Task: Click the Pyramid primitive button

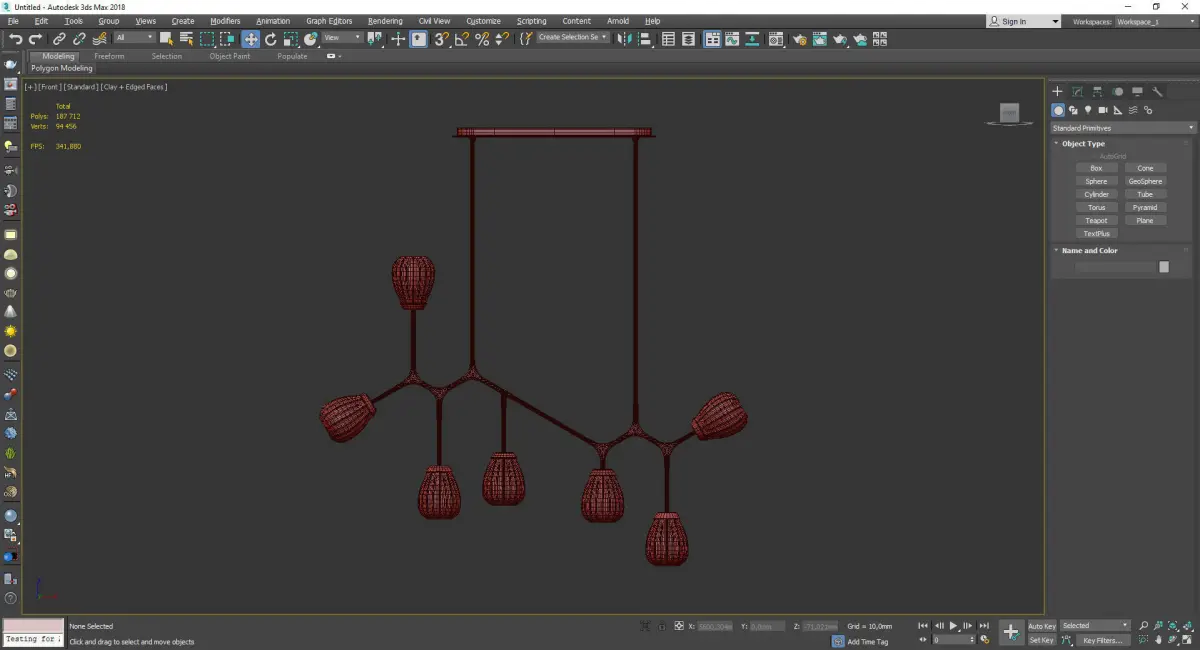Action: pyautogui.click(x=1145, y=207)
